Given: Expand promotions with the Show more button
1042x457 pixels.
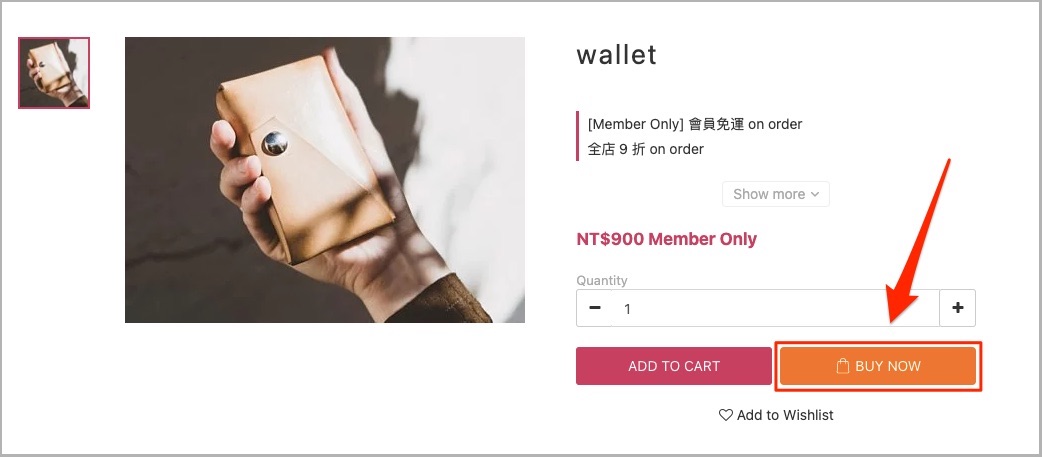Looking at the screenshot, I should pyautogui.click(x=776, y=194).
